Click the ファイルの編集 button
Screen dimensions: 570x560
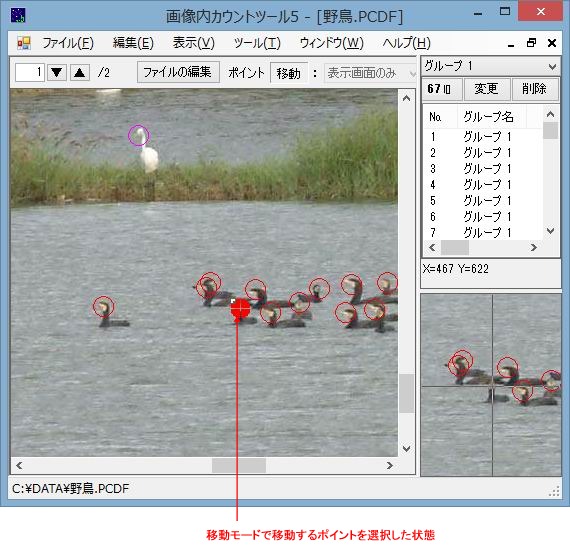tap(178, 72)
